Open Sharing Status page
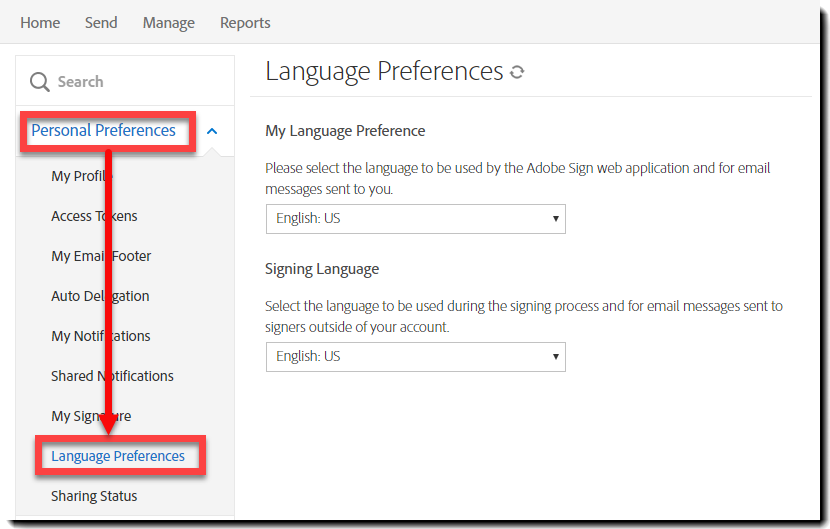Viewport: 830px width, 529px height. [94, 496]
